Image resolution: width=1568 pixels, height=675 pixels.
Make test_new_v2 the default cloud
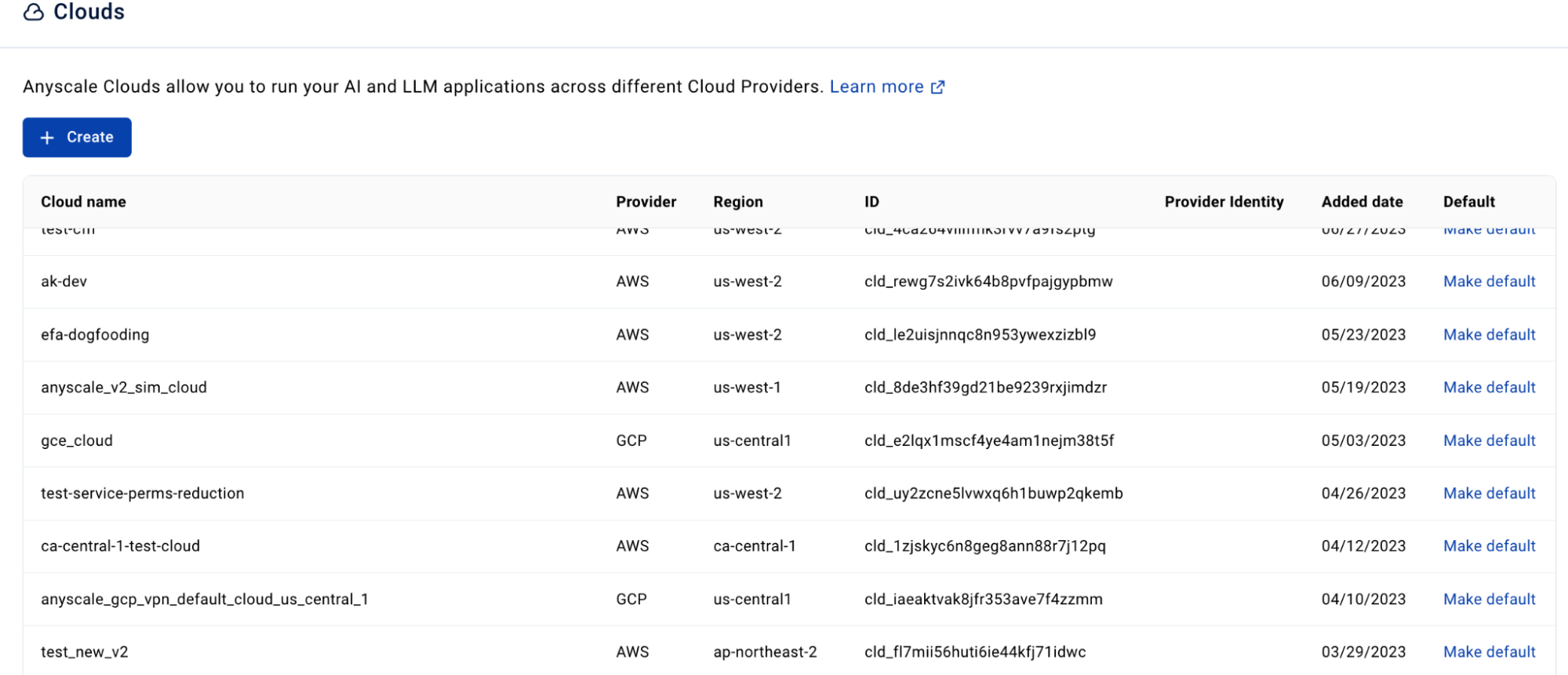[1489, 651]
